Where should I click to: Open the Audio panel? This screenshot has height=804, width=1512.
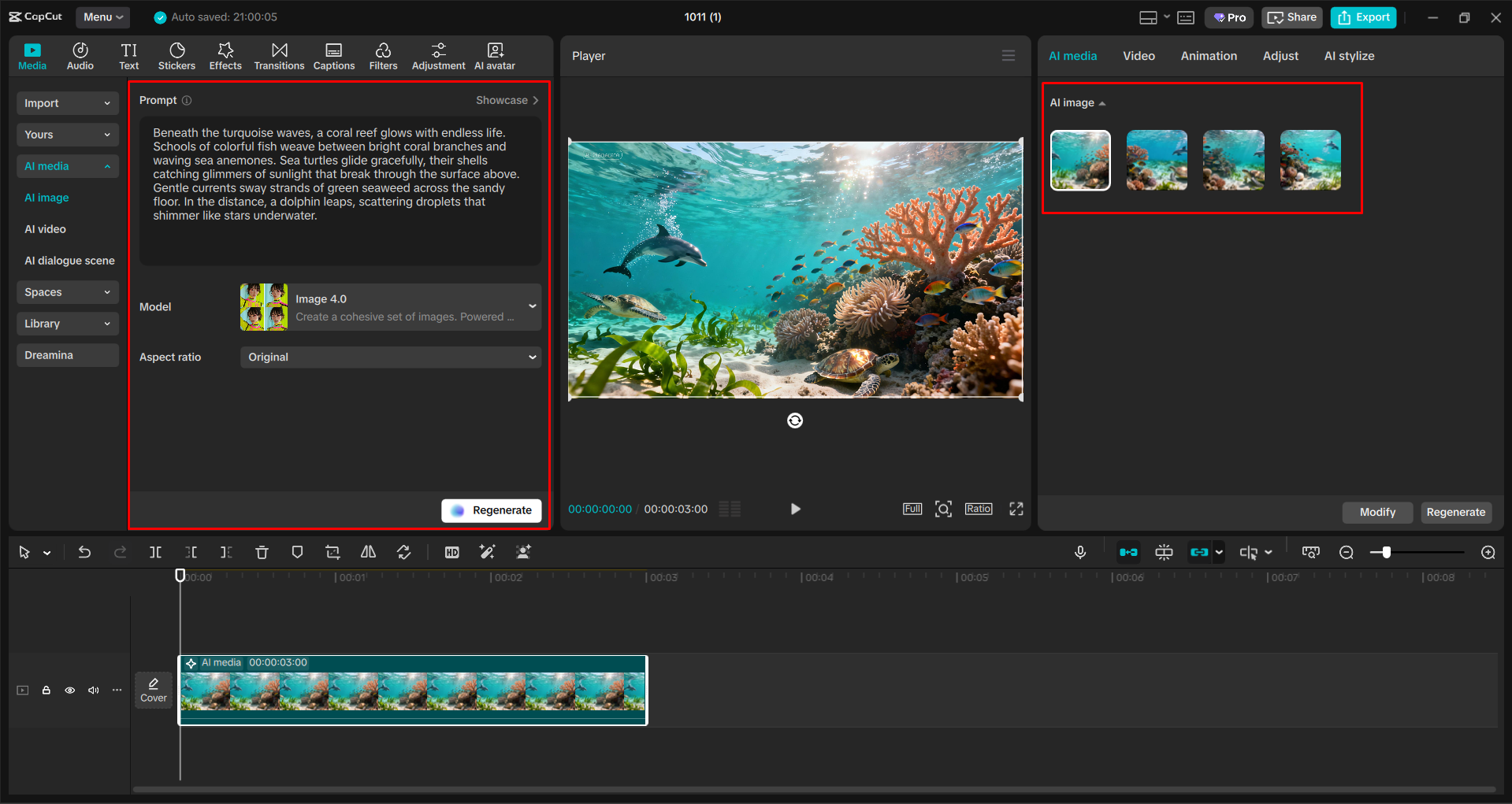pyautogui.click(x=80, y=57)
